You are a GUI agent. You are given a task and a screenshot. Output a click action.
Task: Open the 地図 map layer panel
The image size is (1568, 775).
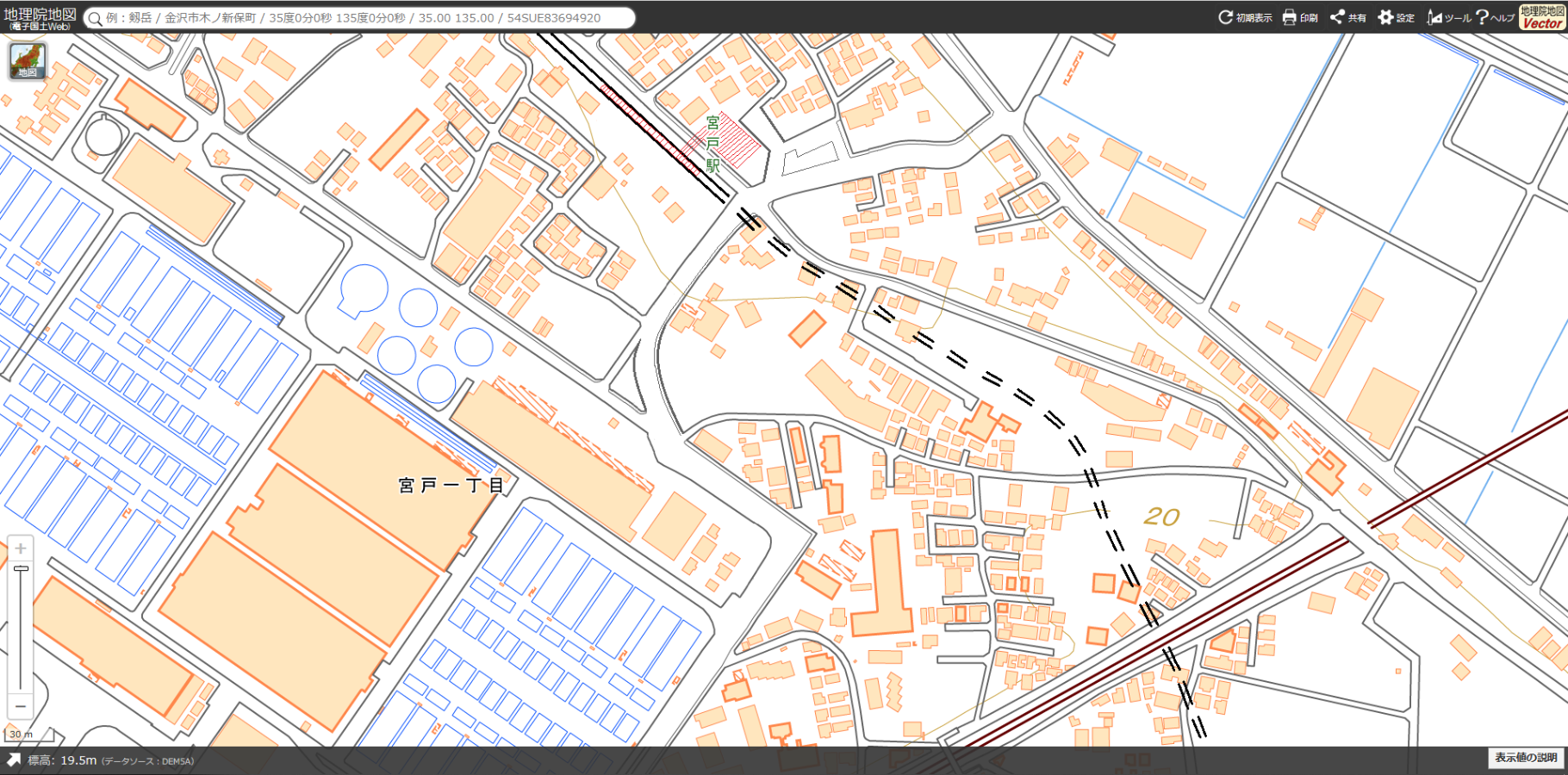(28, 60)
